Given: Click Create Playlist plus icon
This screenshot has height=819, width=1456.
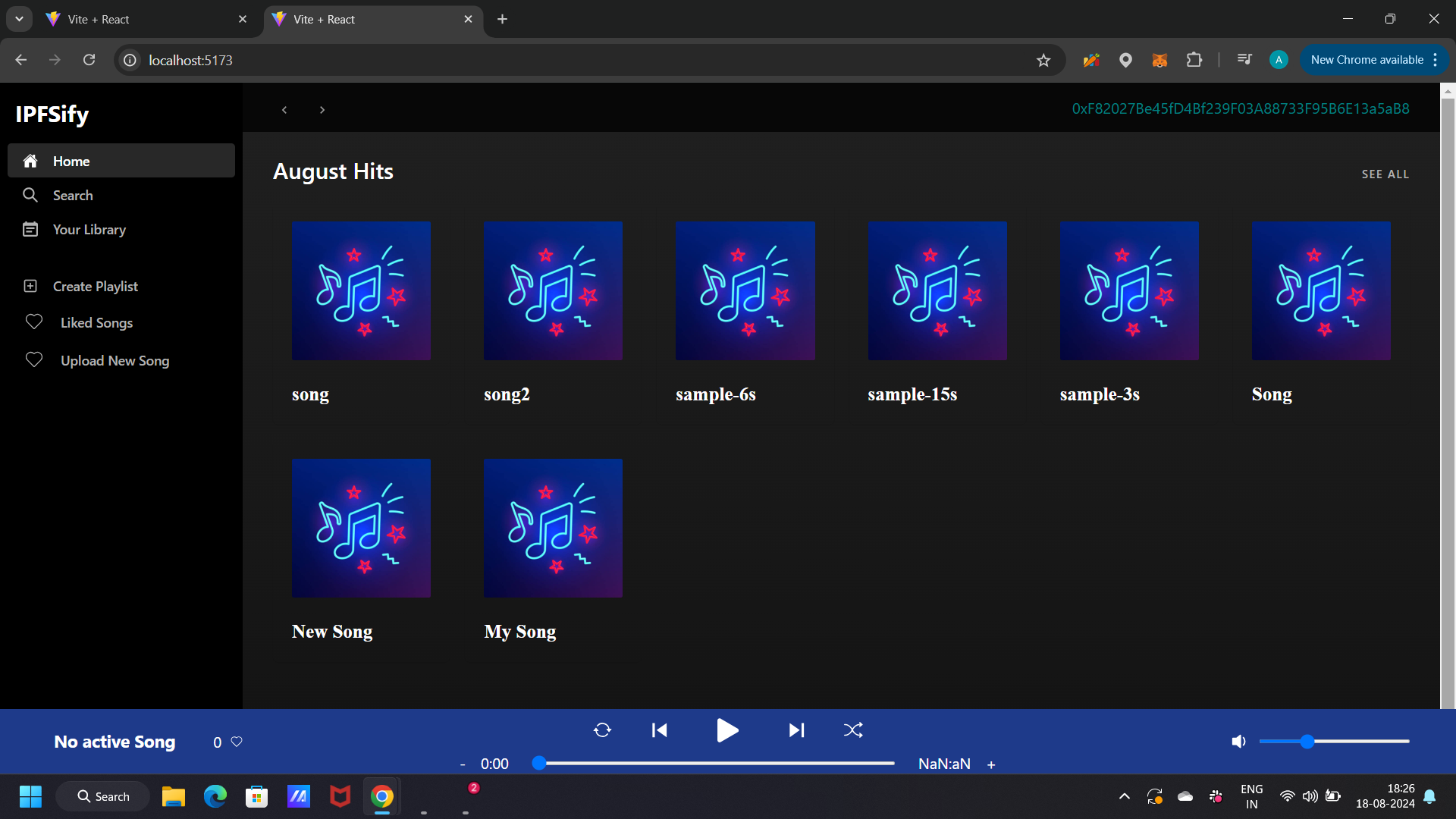Looking at the screenshot, I should tap(30, 286).
